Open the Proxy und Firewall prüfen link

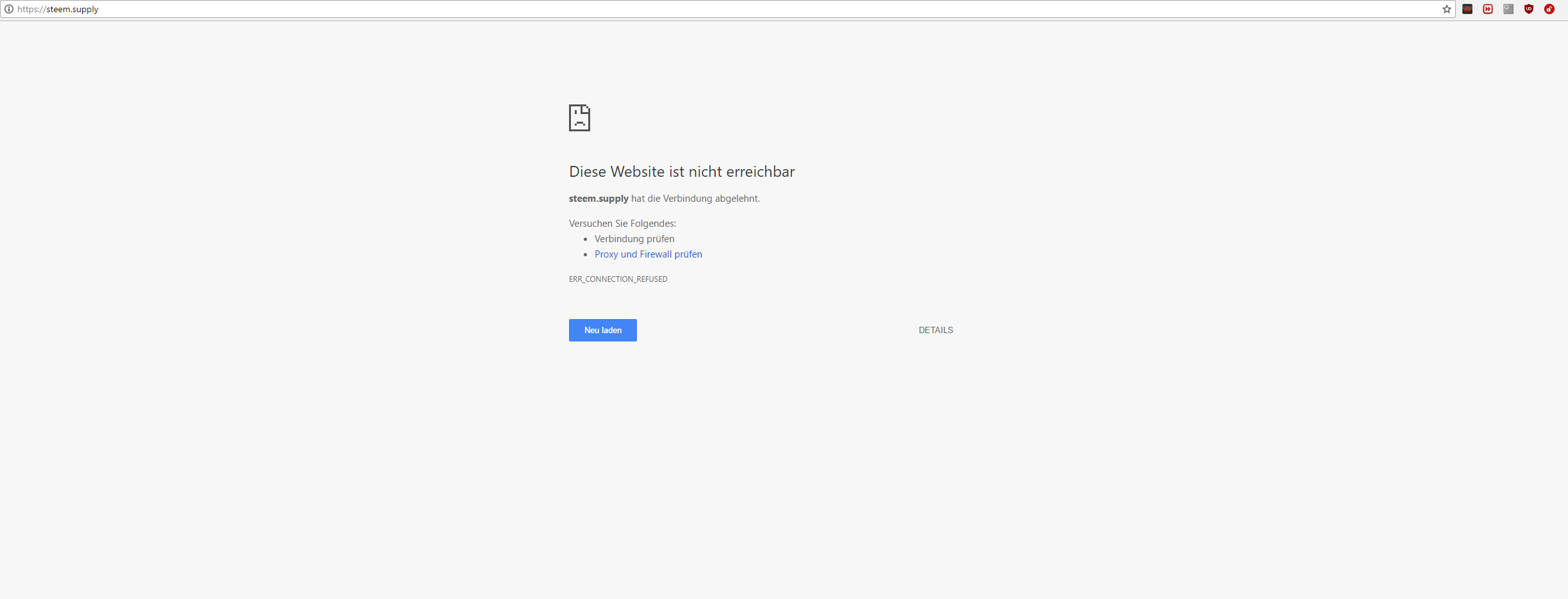(x=648, y=254)
